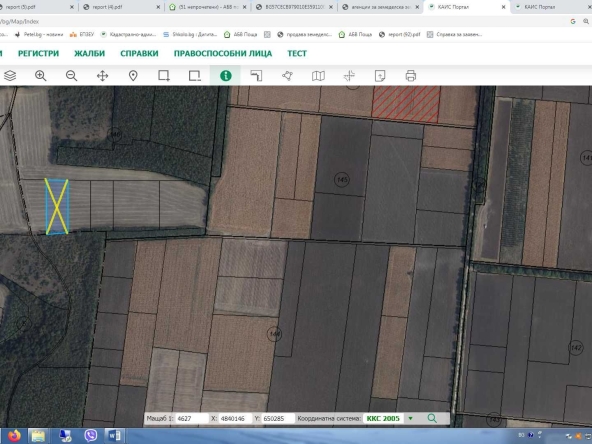Select the zoom in magnifier tool
Screen dimensions: 592x444
(40, 76)
